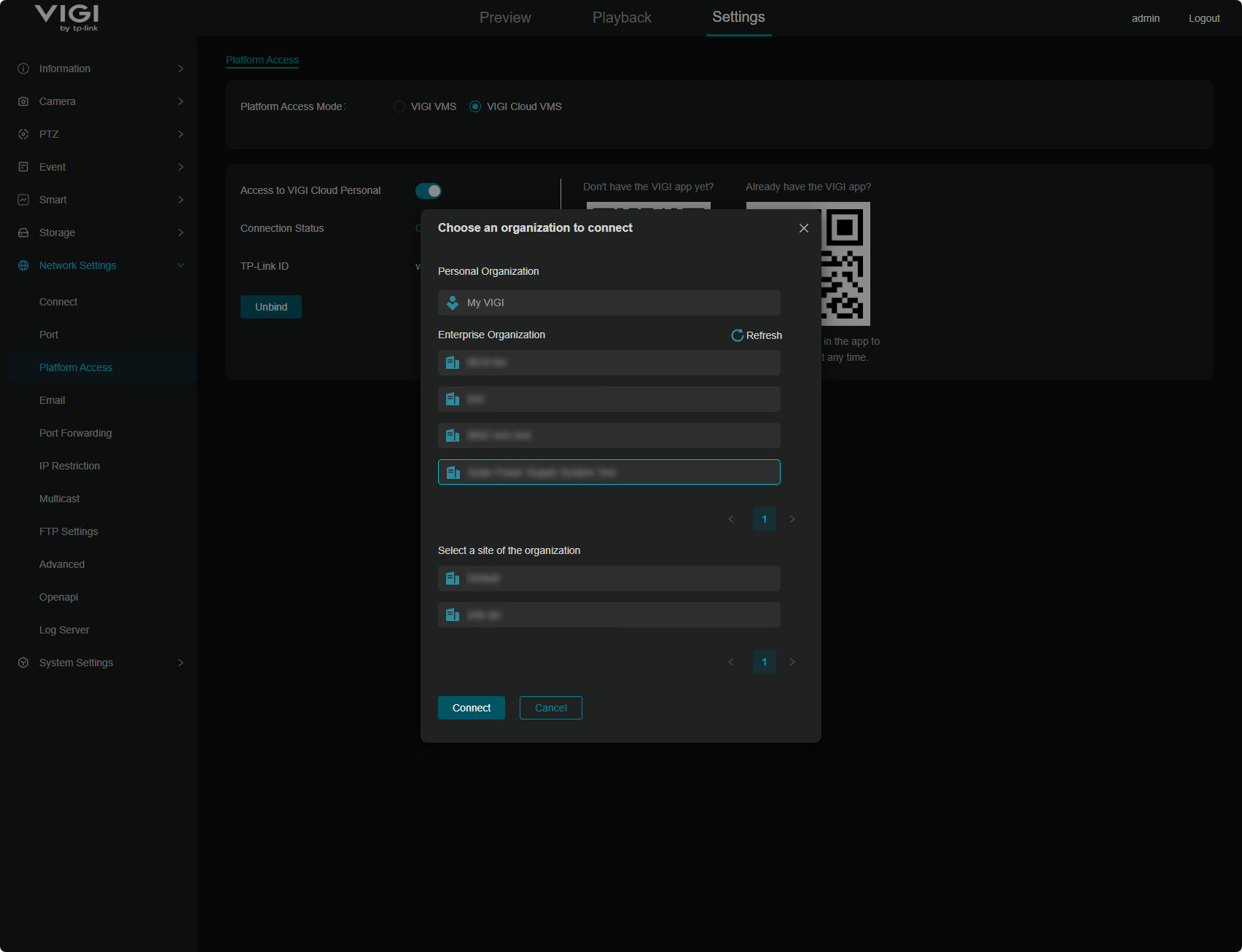The height and width of the screenshot is (952, 1242).
Task: Open Advanced in the sidebar
Action: point(62,564)
